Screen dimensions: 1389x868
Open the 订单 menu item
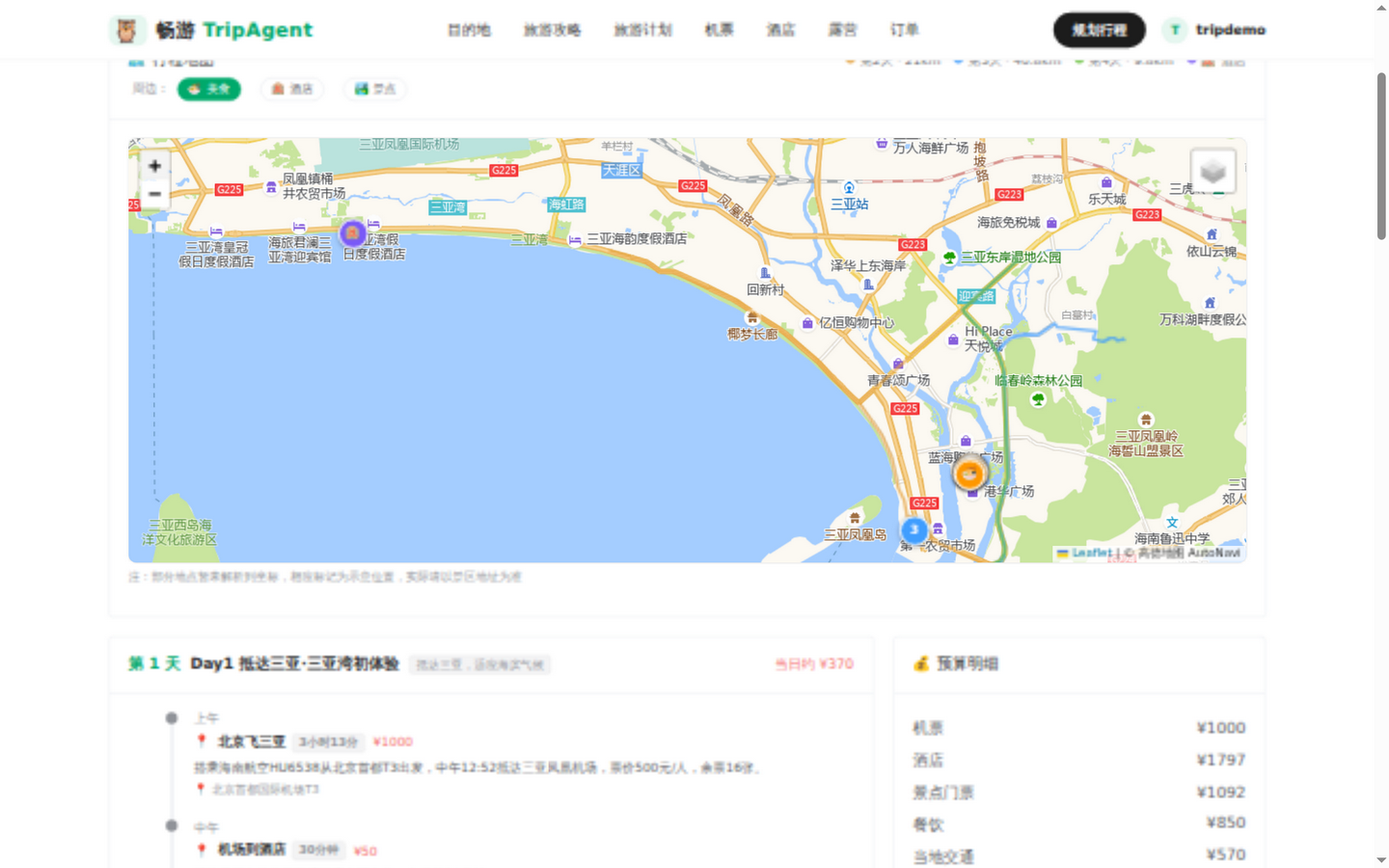pyautogui.click(x=905, y=30)
